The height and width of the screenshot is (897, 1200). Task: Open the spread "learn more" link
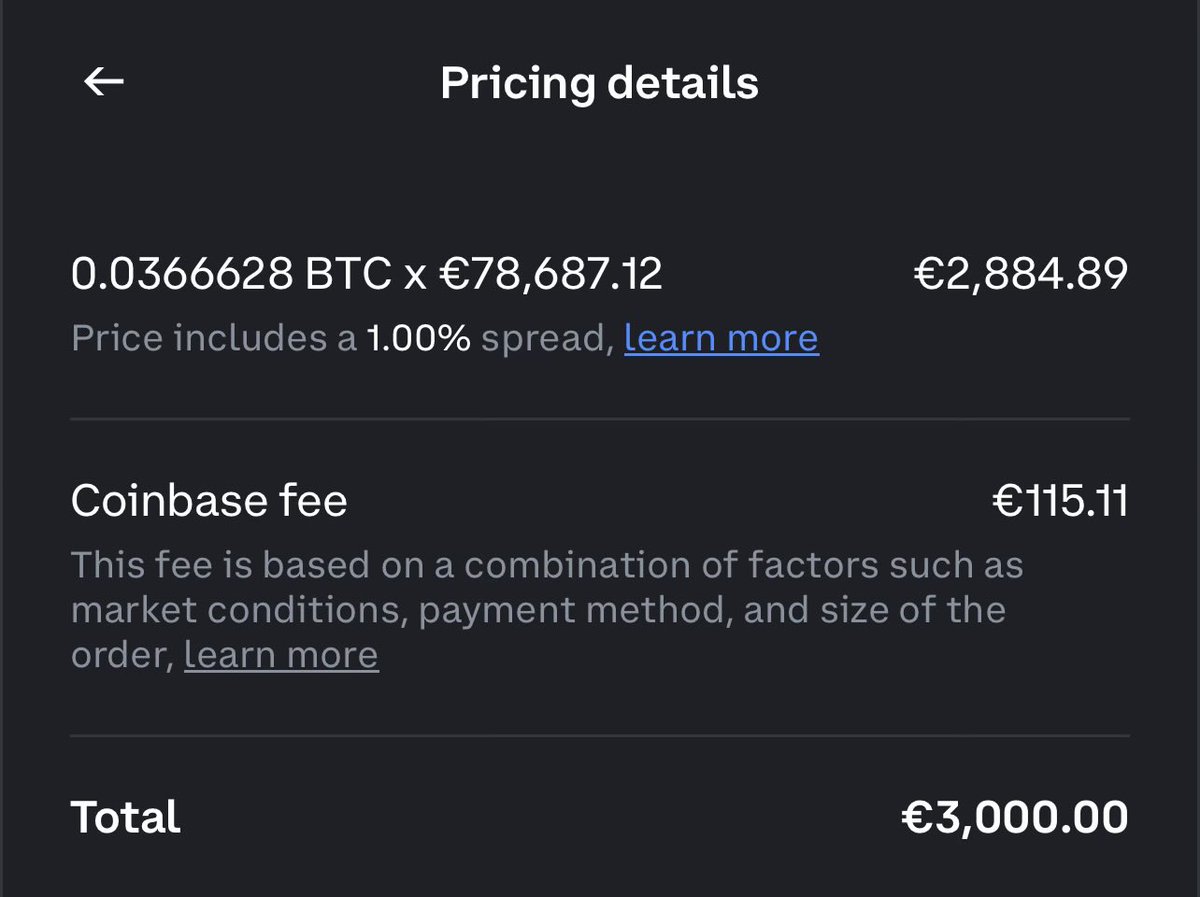[x=721, y=339]
